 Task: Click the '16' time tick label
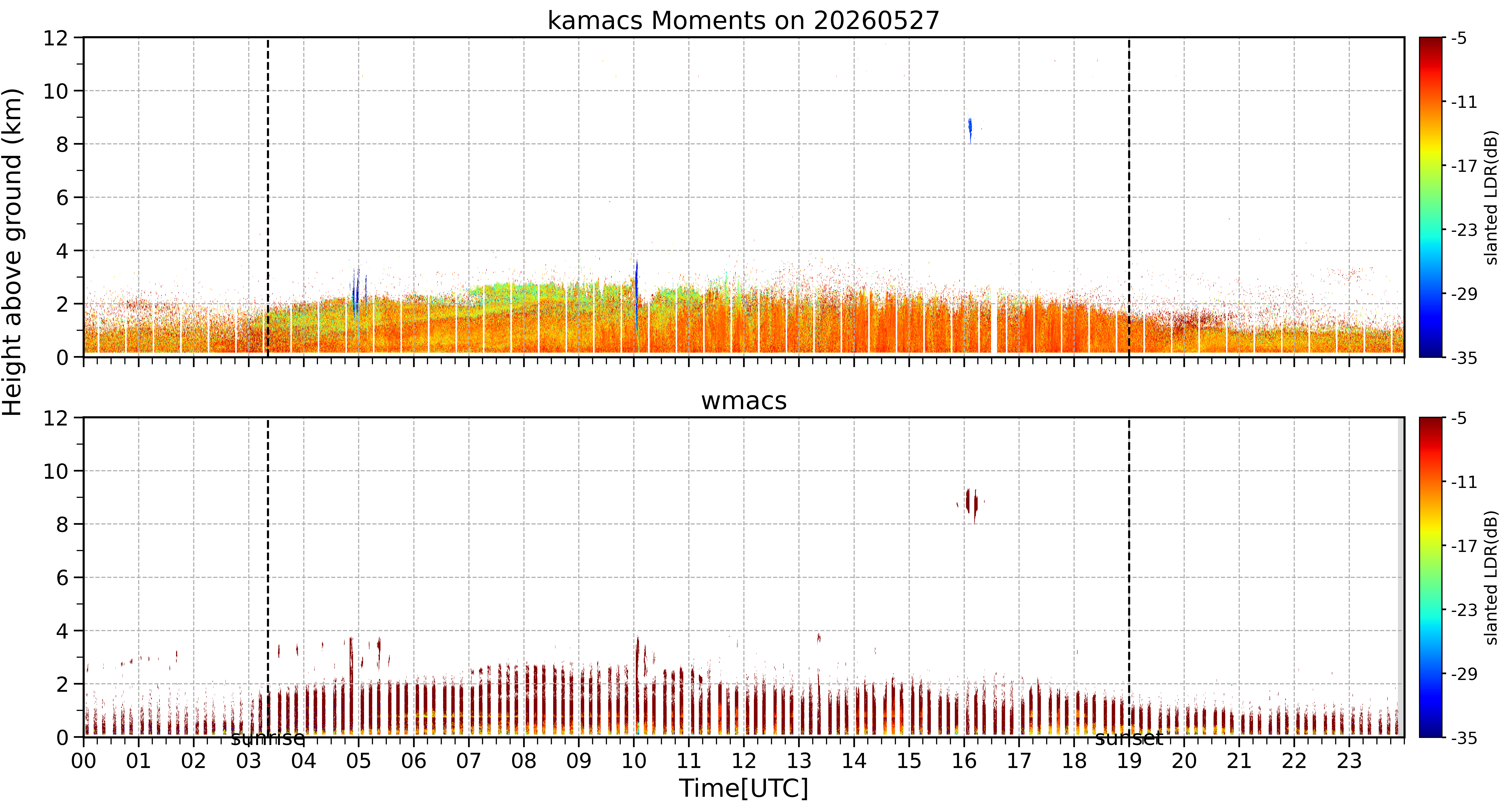coord(964,761)
